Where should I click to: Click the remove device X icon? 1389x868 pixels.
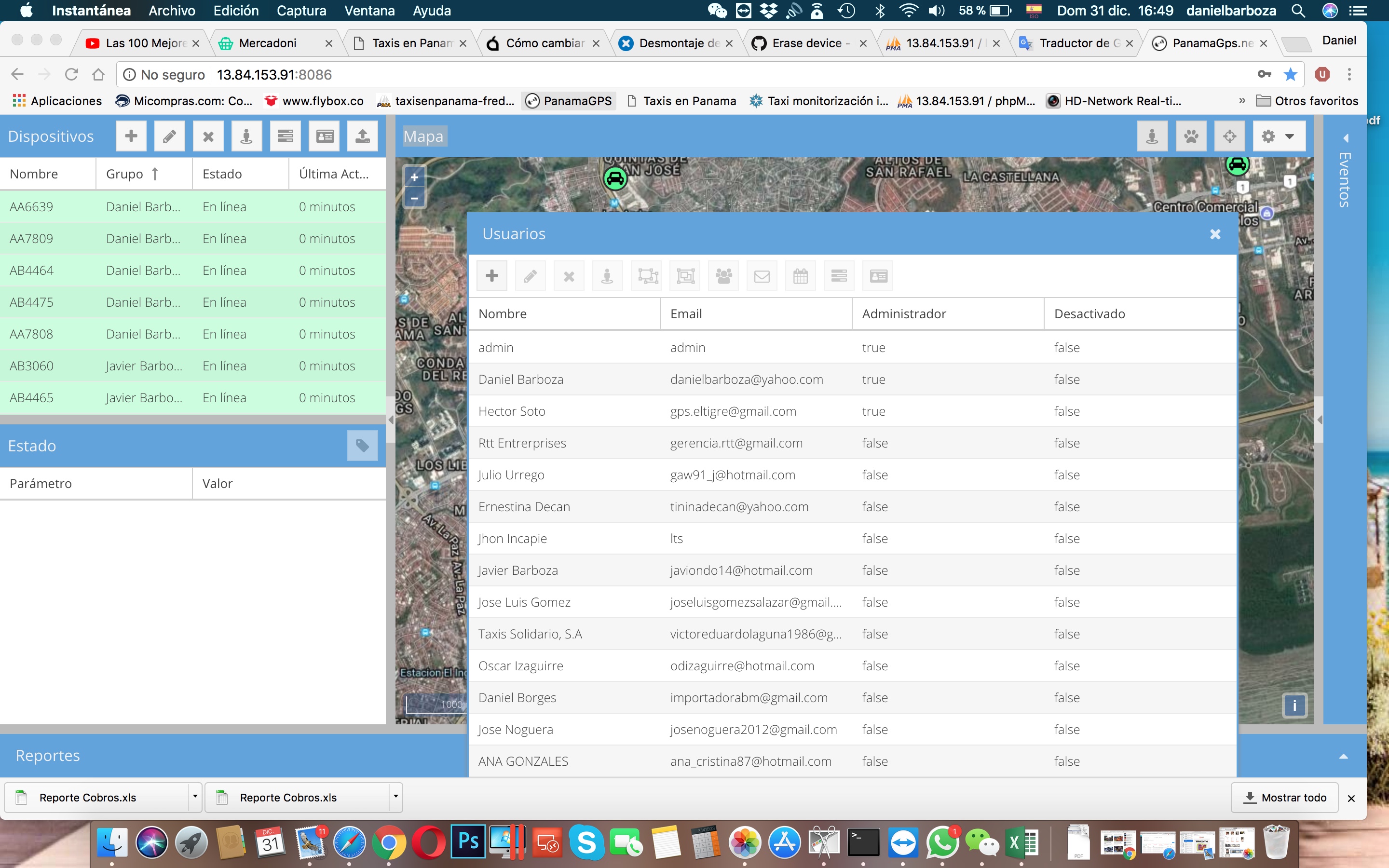208,136
